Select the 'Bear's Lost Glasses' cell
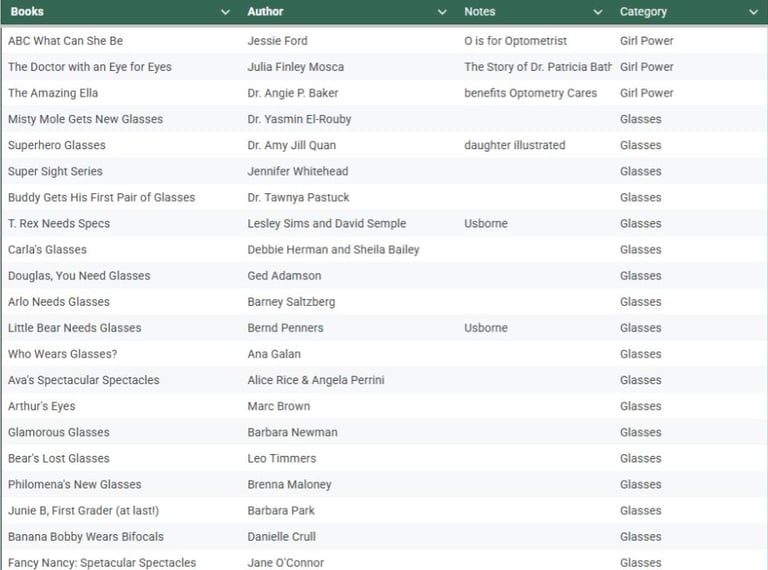Screen dimensions: 768x570 (59, 458)
